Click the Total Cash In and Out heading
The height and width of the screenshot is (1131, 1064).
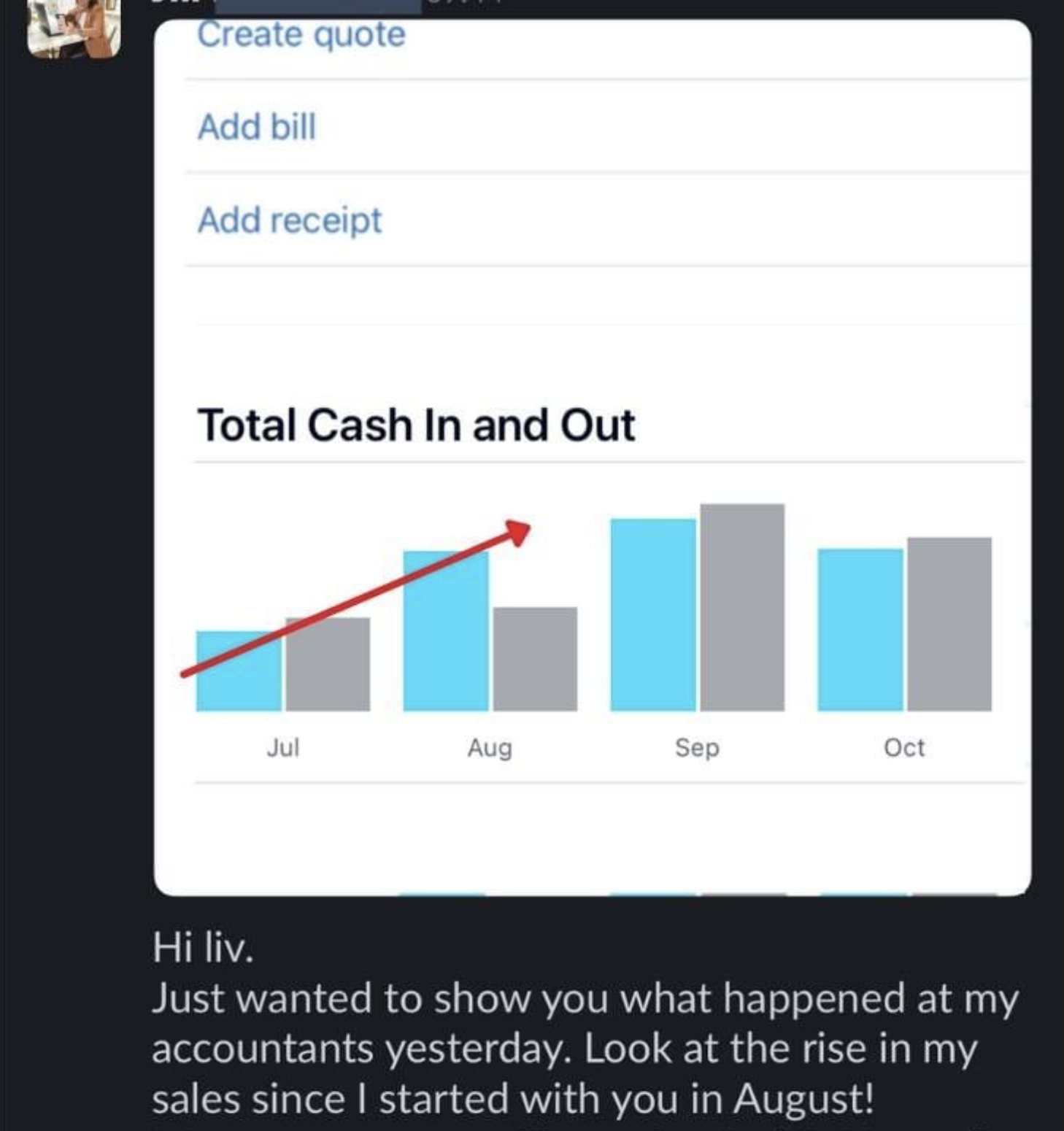pos(416,425)
